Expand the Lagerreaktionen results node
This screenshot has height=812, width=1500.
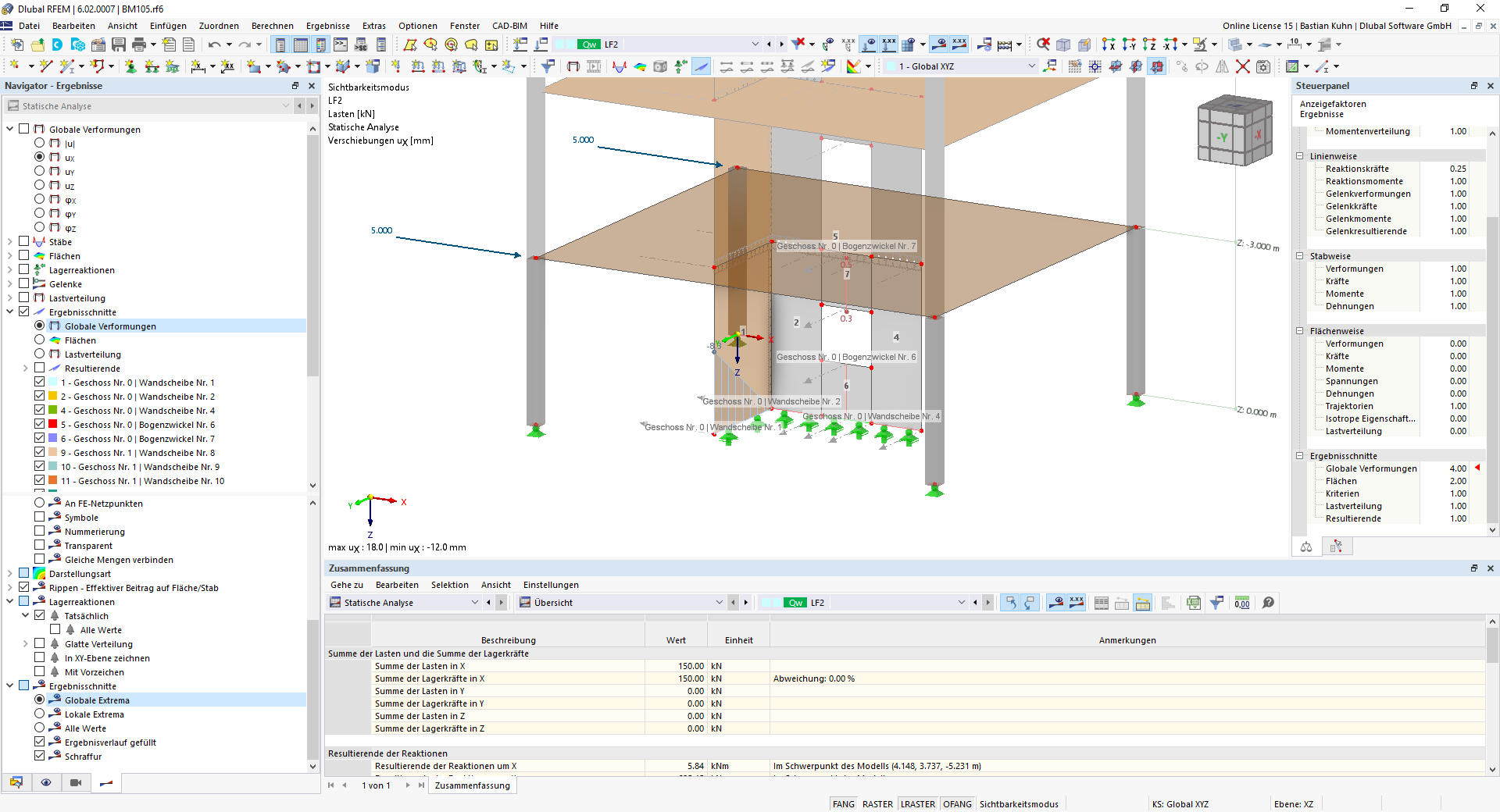(9, 269)
